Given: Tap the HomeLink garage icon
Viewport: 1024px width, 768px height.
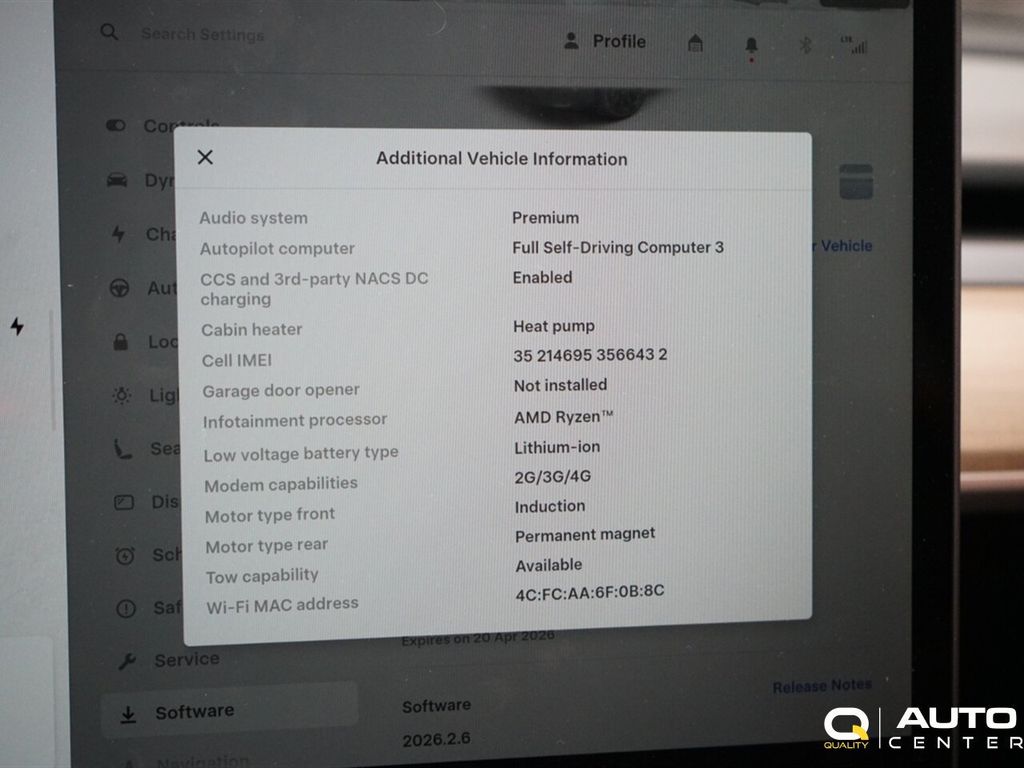Looking at the screenshot, I should coord(695,44).
